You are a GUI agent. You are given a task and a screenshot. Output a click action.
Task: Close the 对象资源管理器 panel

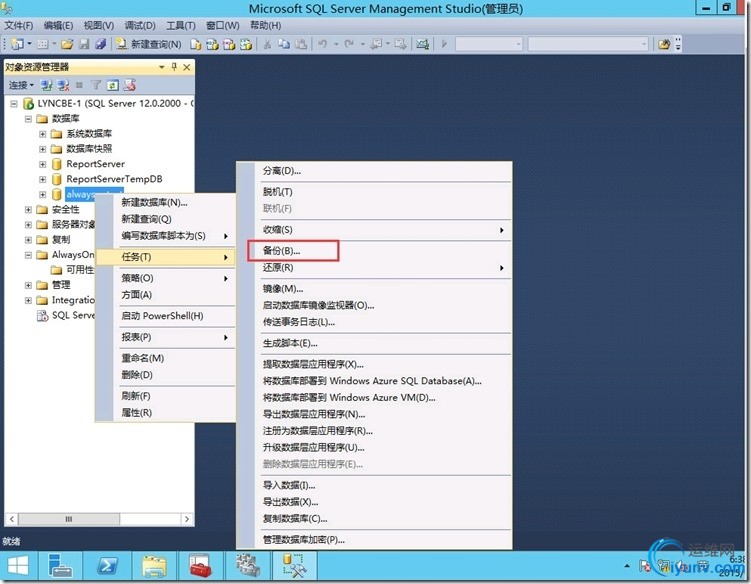[x=187, y=67]
